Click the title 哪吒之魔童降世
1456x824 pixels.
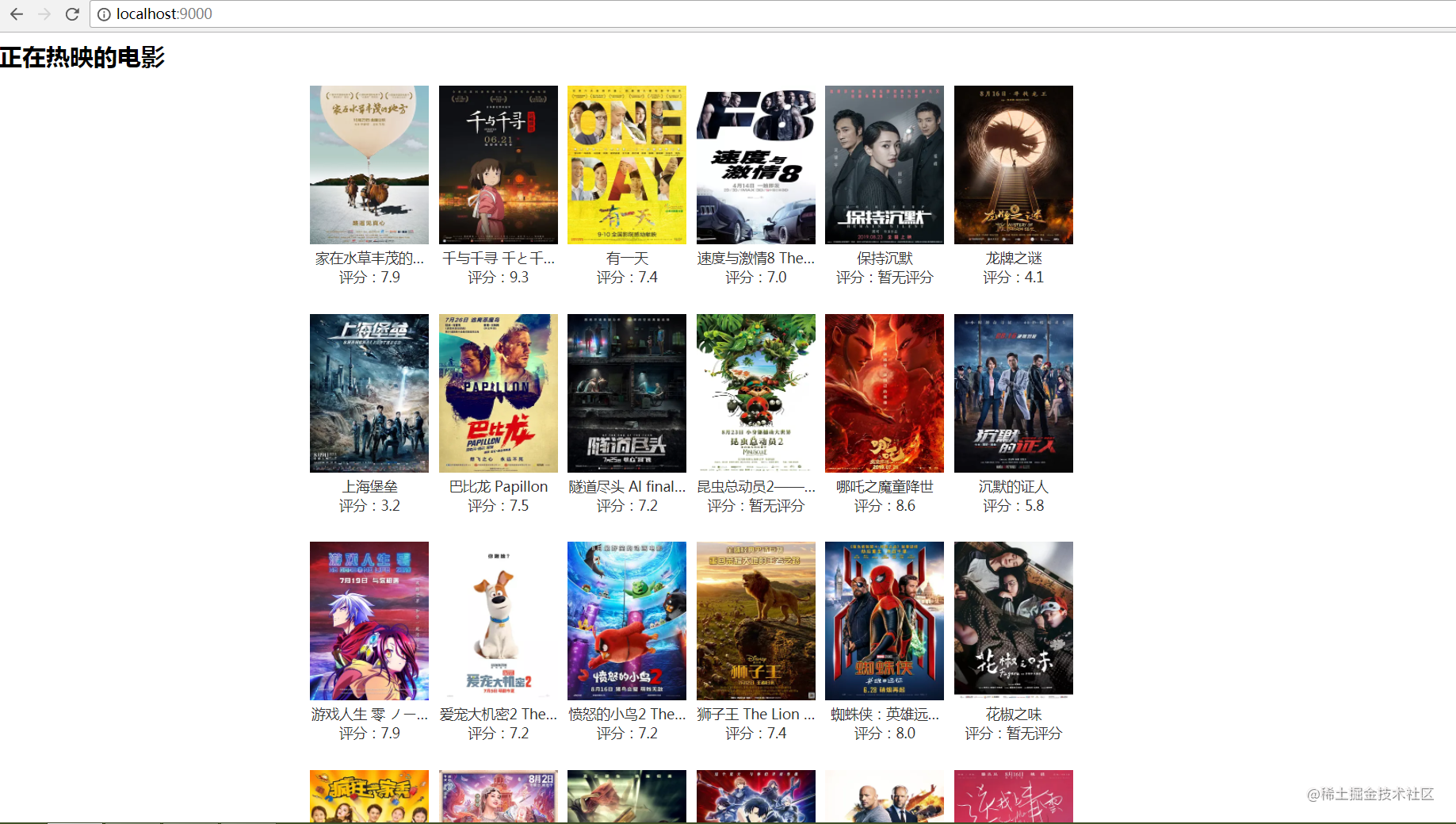pyautogui.click(x=885, y=487)
